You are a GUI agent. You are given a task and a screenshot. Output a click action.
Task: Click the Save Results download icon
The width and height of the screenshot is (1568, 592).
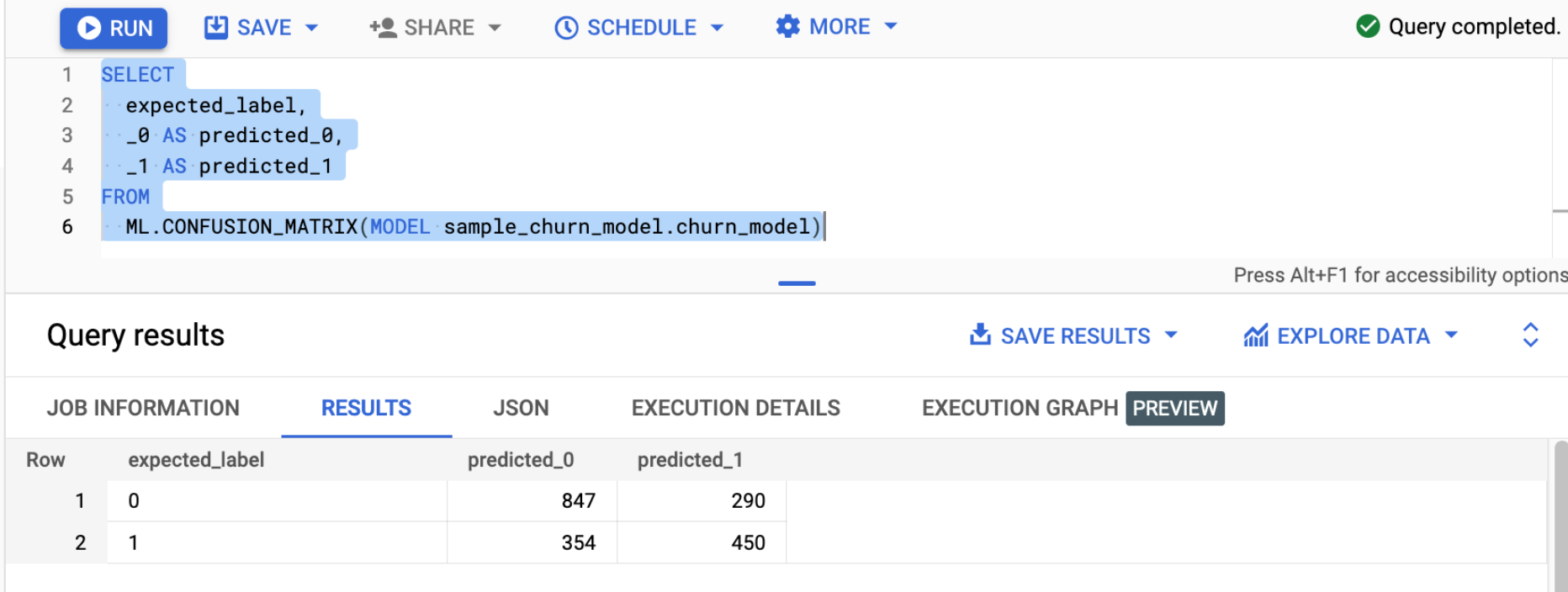[980, 335]
